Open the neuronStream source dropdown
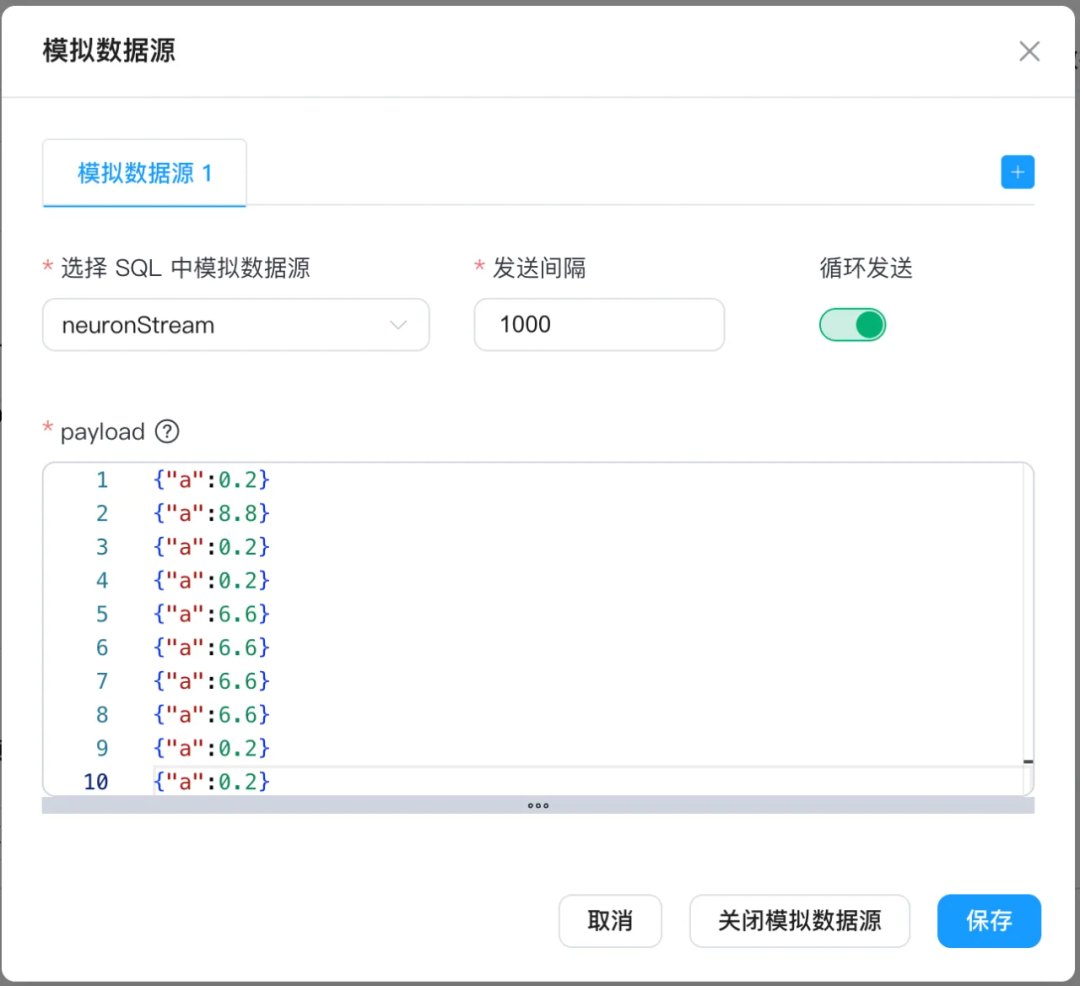The height and width of the screenshot is (986, 1080). tap(236, 325)
